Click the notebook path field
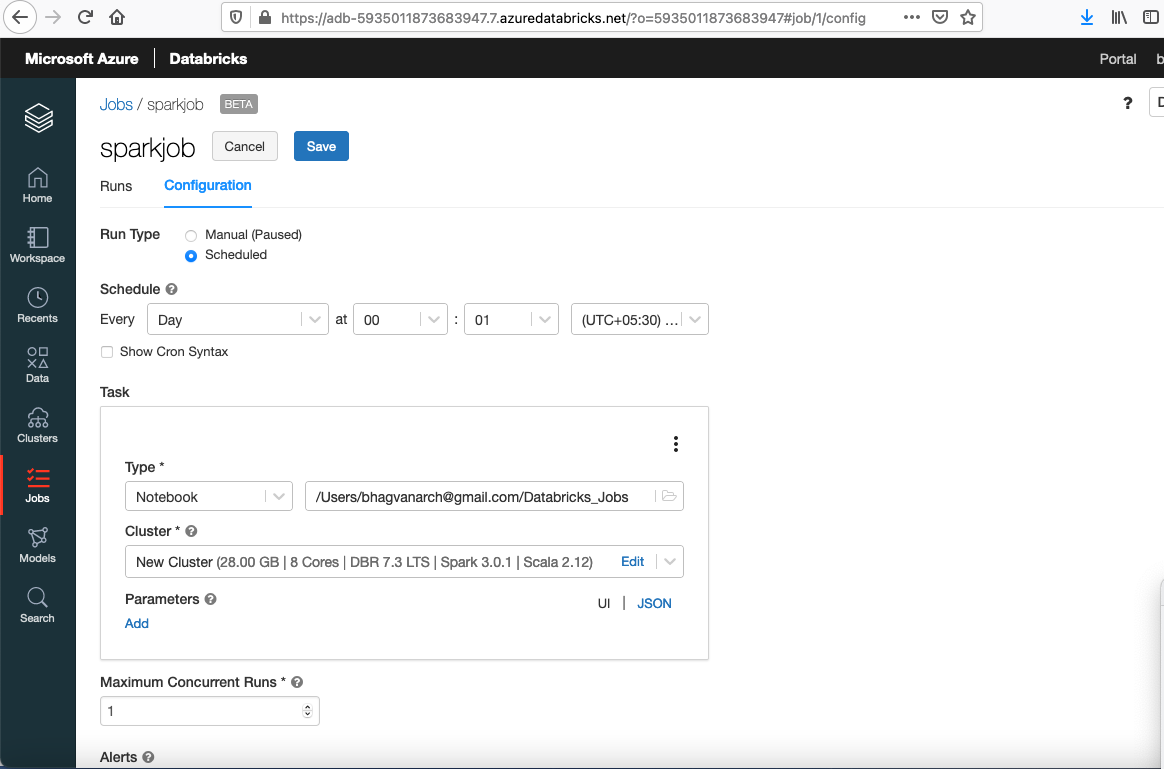Screen dimensions: 1164x769 (x=494, y=497)
